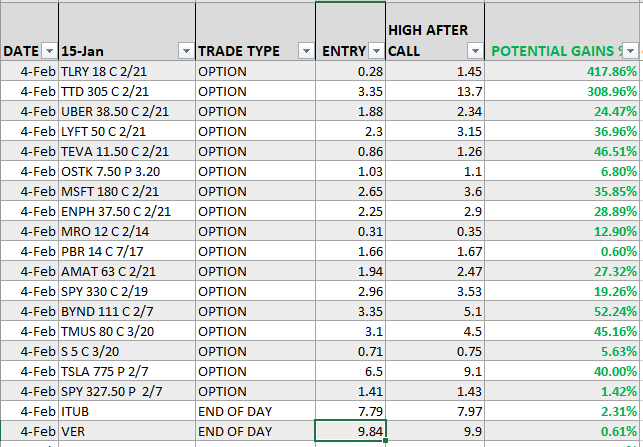Select entry value 2.96 for SPY 330

(x=351, y=291)
